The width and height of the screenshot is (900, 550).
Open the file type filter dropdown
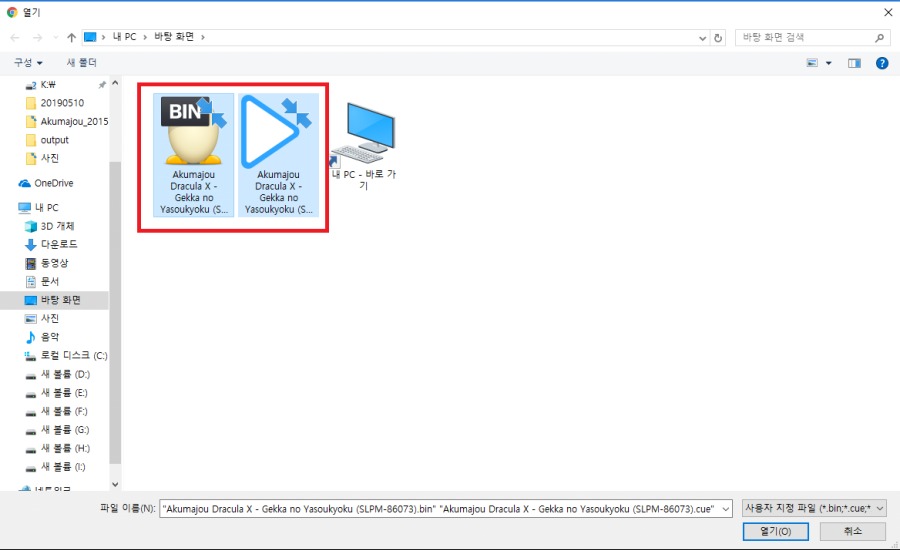(x=814, y=508)
